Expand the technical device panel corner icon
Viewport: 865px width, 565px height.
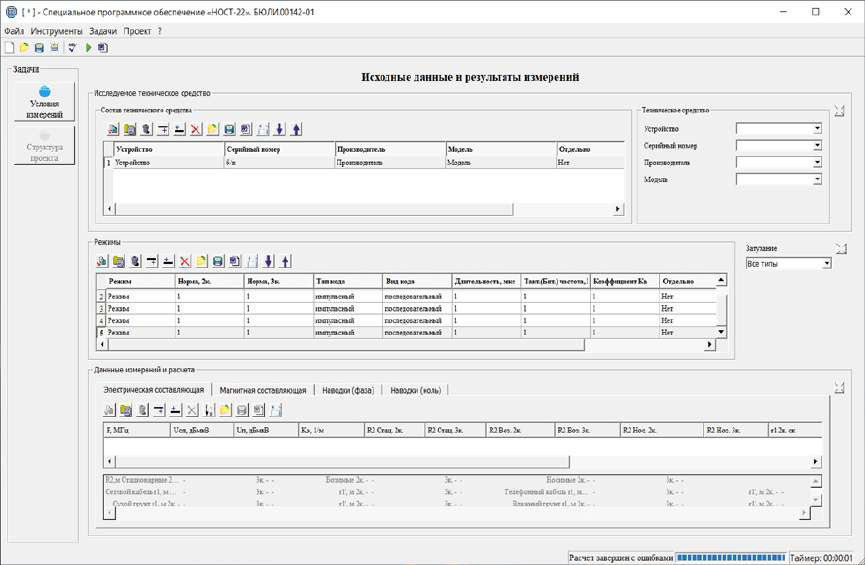(x=840, y=111)
